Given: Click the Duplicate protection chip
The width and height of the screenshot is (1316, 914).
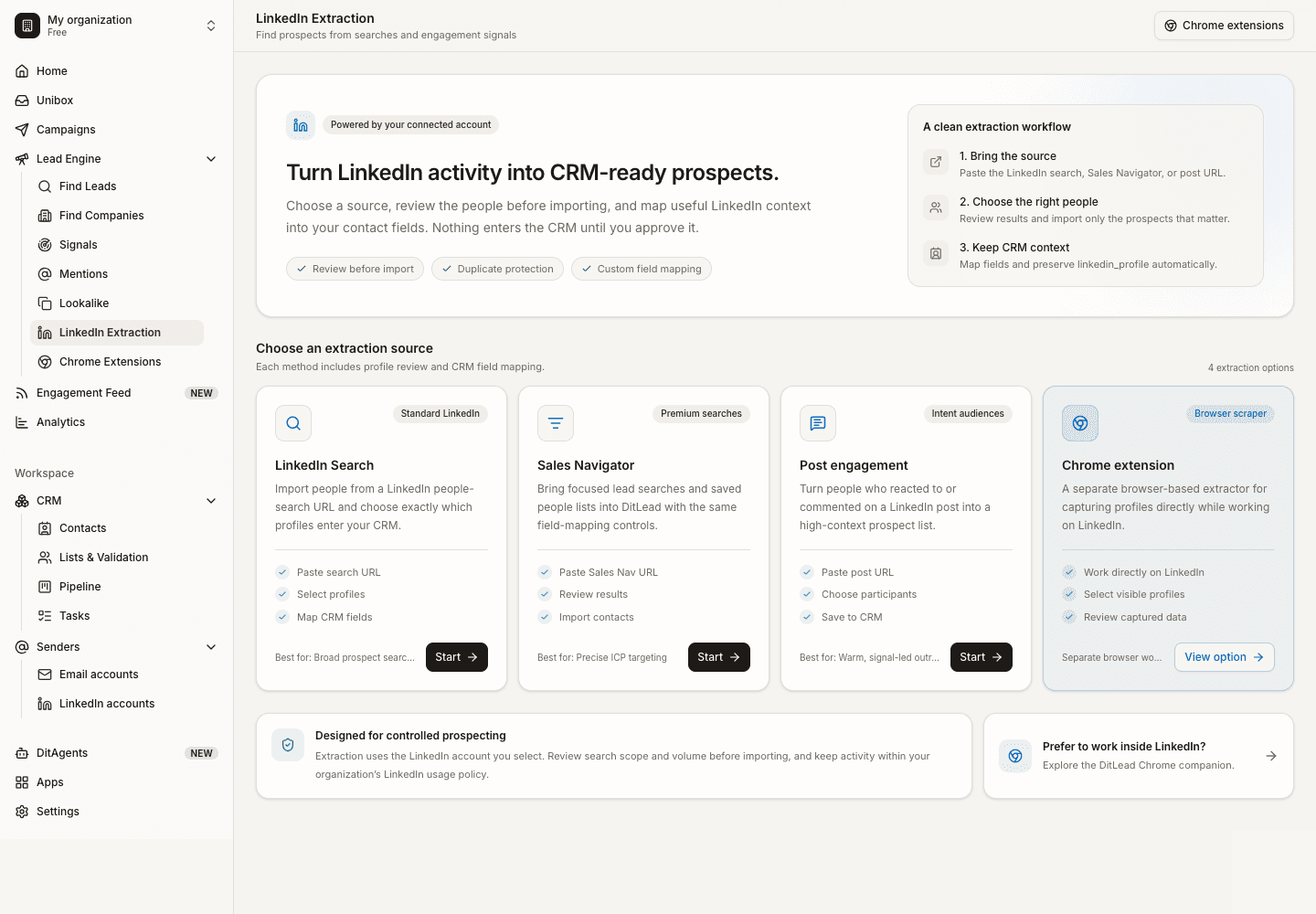Looking at the screenshot, I should click(497, 269).
